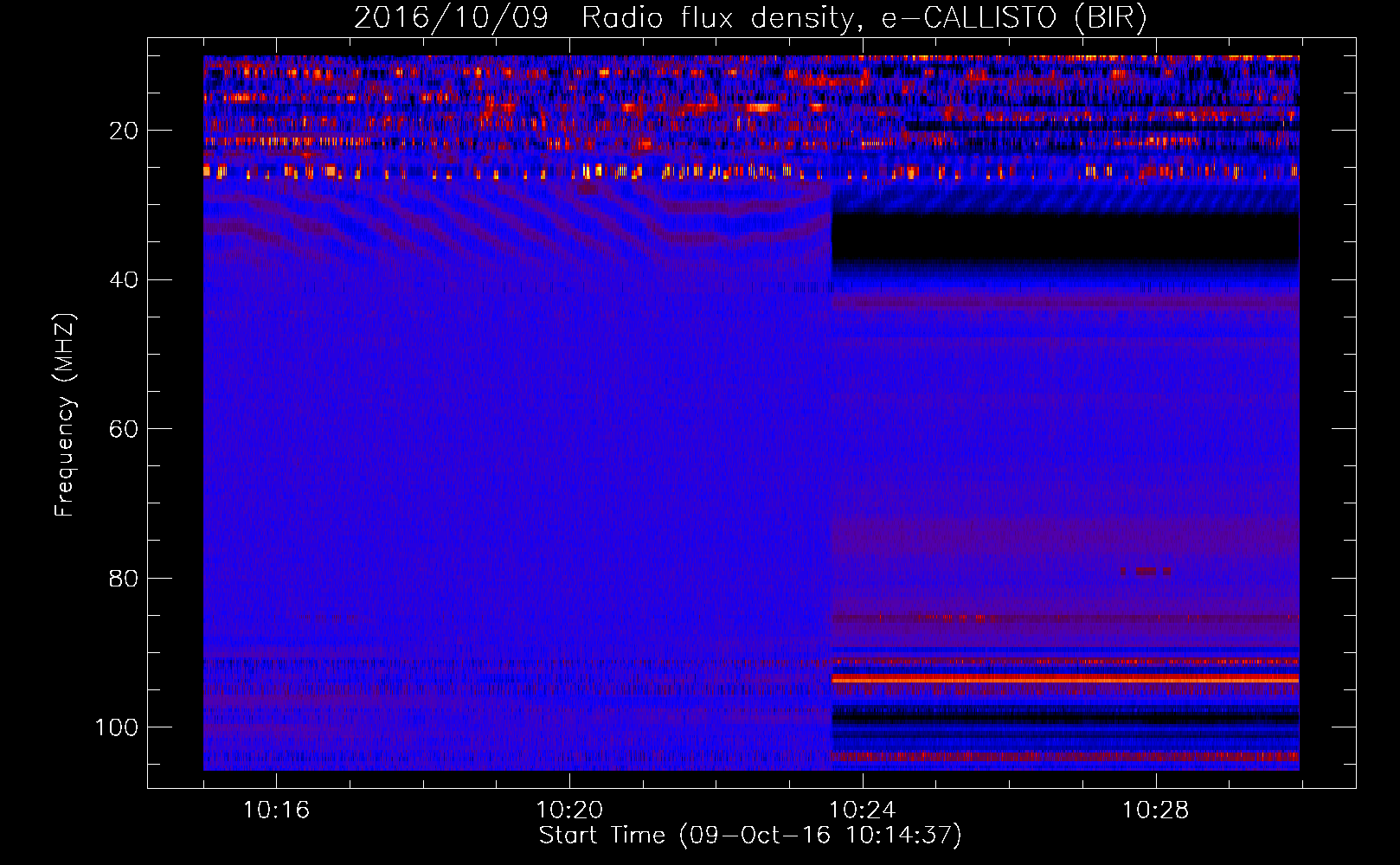The image size is (1400, 865).
Task: Click the '60' frequency tick label
Action: 124,429
